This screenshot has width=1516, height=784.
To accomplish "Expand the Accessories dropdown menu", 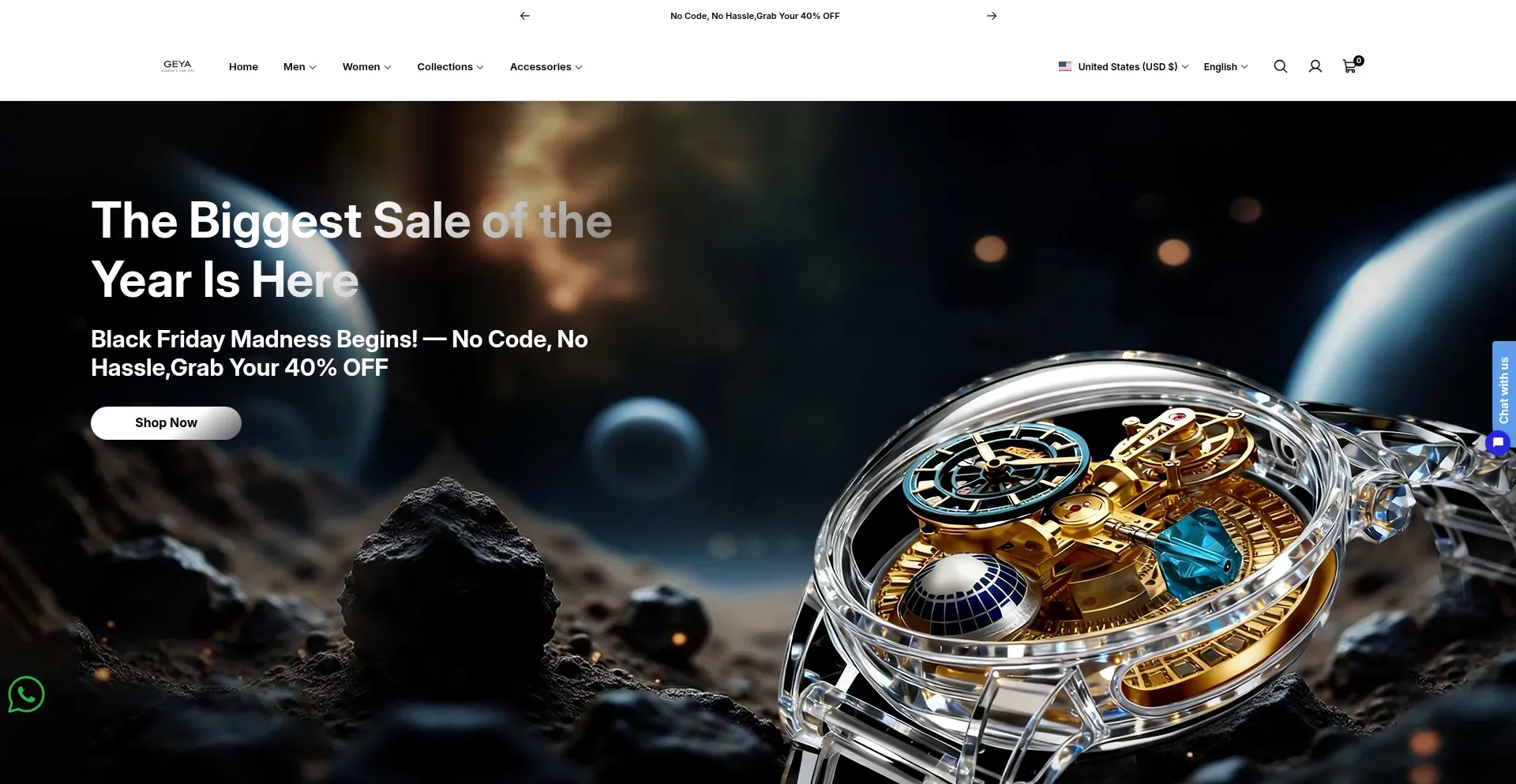I will pyautogui.click(x=546, y=67).
